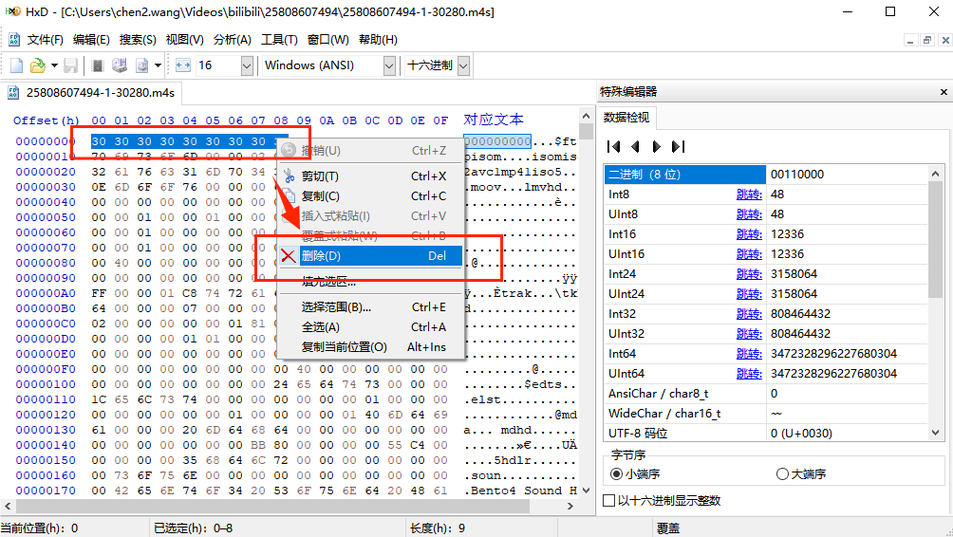Viewport: 953px width, 537px height.
Task: Click the Open disk drive icon
Action: [119, 66]
